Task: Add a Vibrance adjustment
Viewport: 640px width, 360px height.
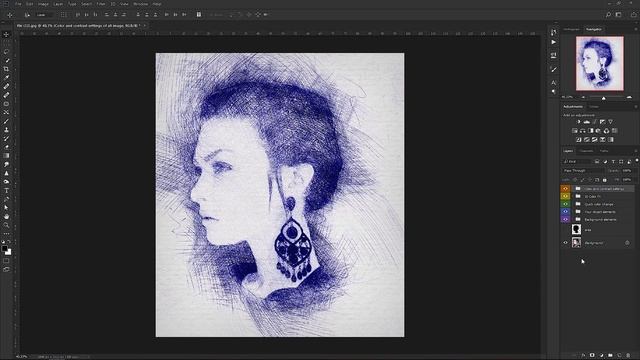Action: coord(611,122)
